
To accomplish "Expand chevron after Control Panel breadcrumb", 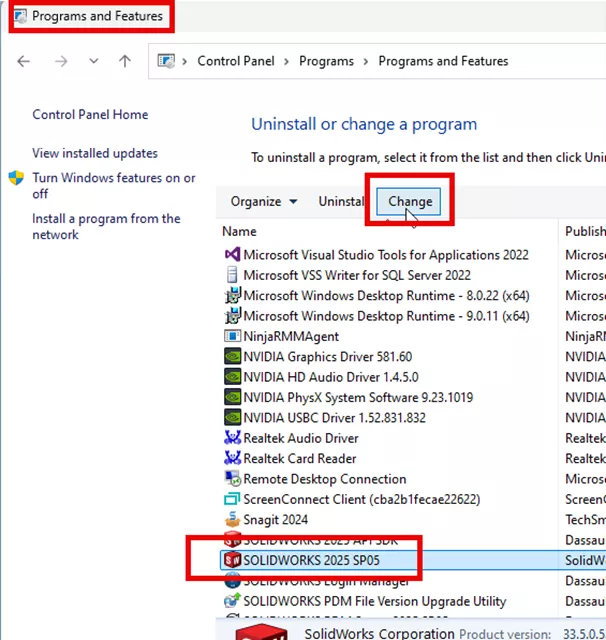I will (286, 62).
